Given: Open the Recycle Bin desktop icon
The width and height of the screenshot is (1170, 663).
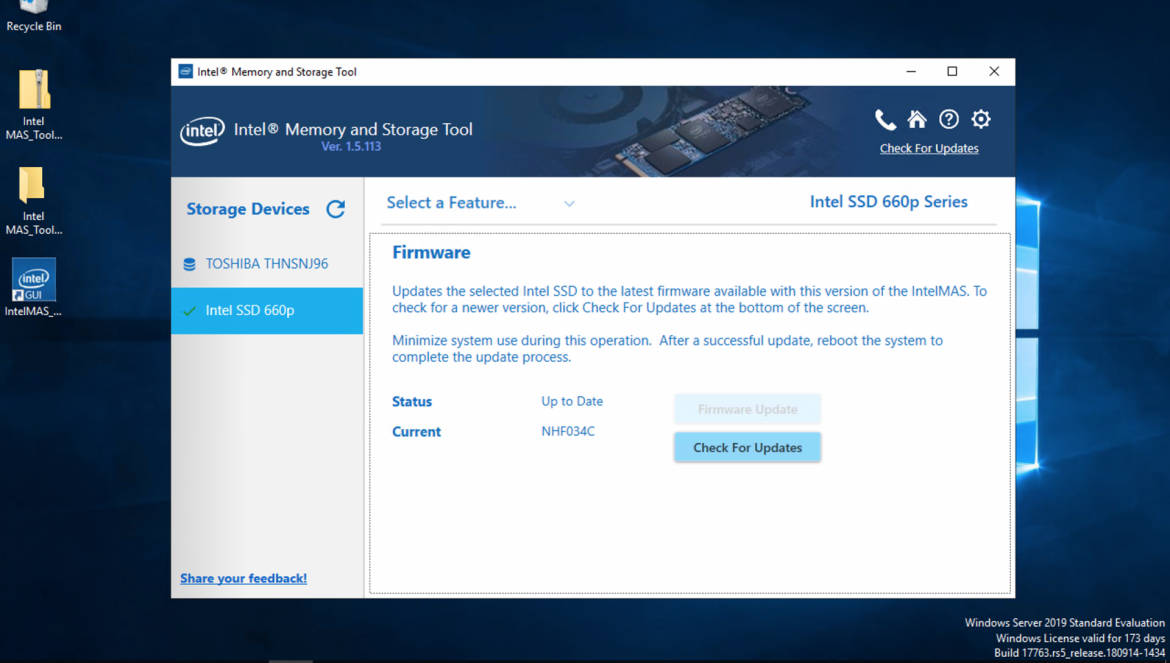Looking at the screenshot, I should click(34, 16).
